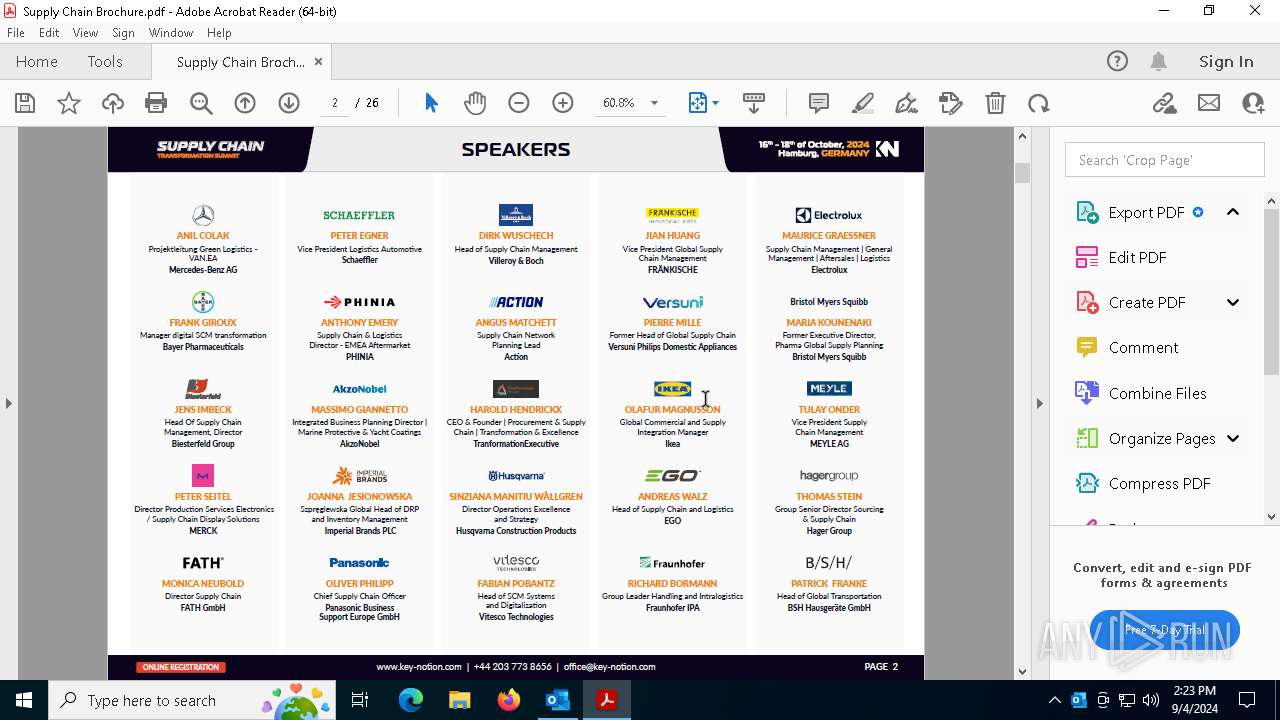Open the Help question mark icon
Screen dimensions: 1280x720
[x=1117, y=61]
